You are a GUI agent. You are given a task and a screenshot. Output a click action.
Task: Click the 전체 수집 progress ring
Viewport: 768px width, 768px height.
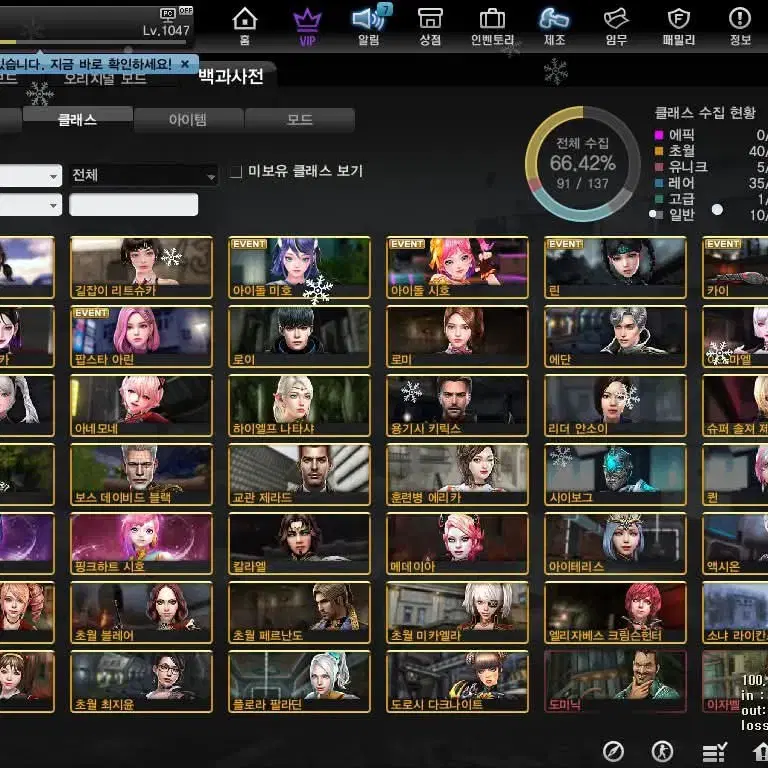pos(582,164)
